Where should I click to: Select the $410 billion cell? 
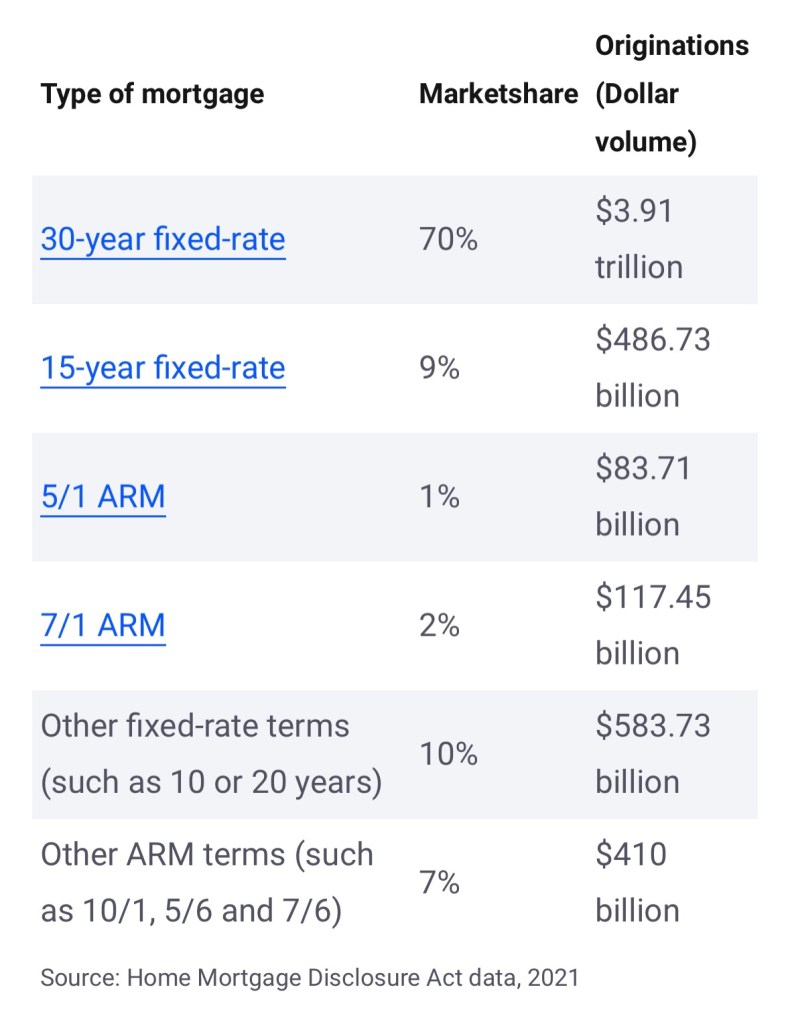click(637, 883)
